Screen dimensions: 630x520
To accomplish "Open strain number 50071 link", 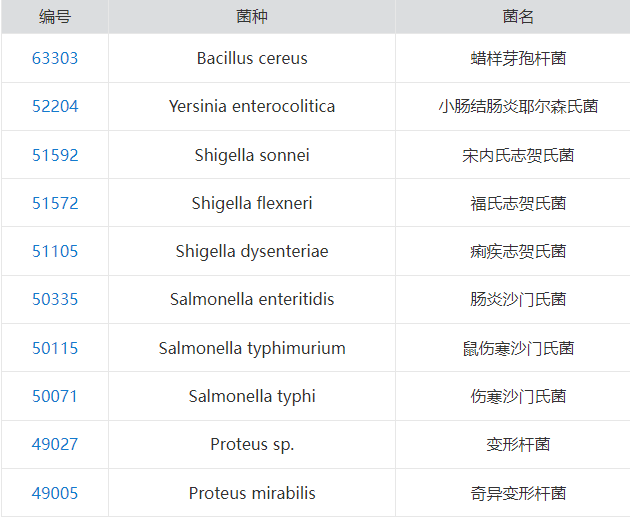I will coord(55,396).
